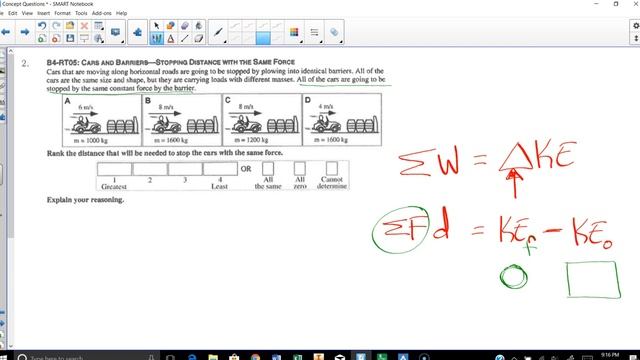The height and width of the screenshot is (360, 640).
Task: Click ranking box 3
Action: [x=185, y=169]
